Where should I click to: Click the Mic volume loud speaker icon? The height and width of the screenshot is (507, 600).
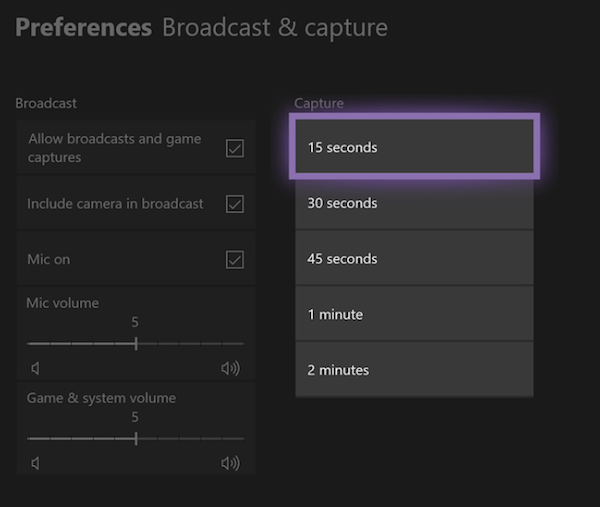point(231,368)
